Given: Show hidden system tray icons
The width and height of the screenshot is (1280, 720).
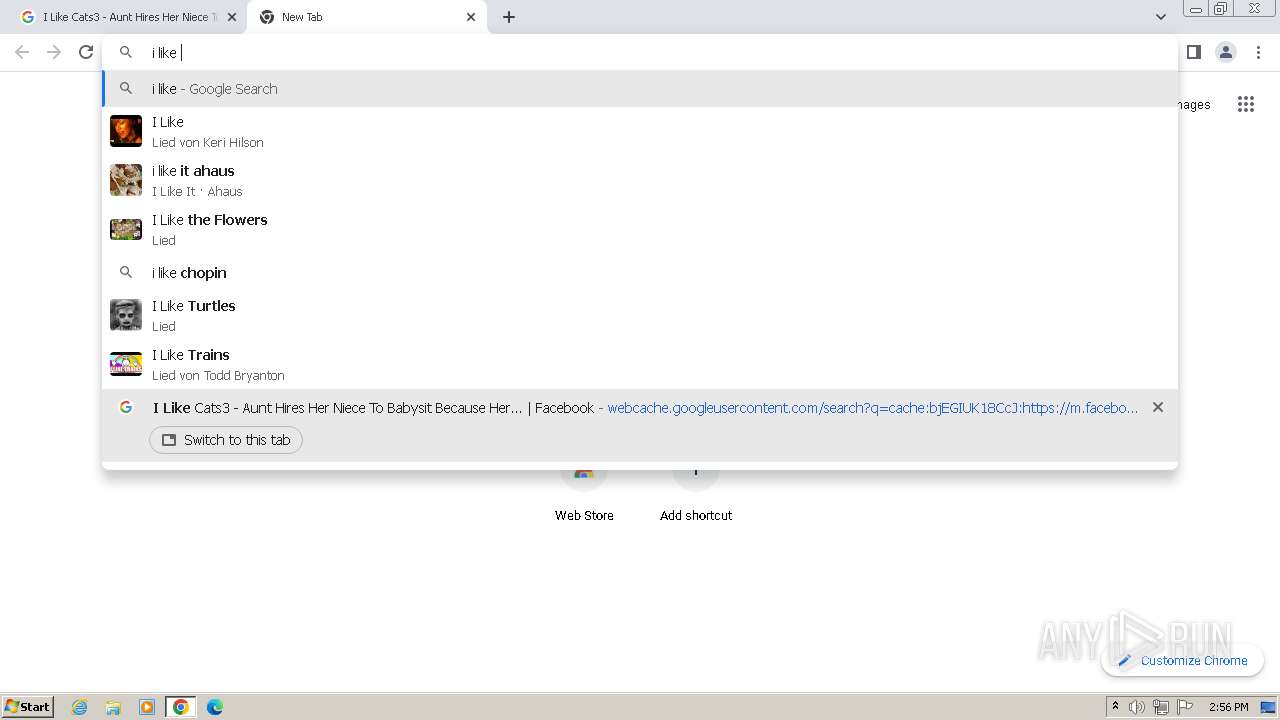Looking at the screenshot, I should coord(1115,707).
